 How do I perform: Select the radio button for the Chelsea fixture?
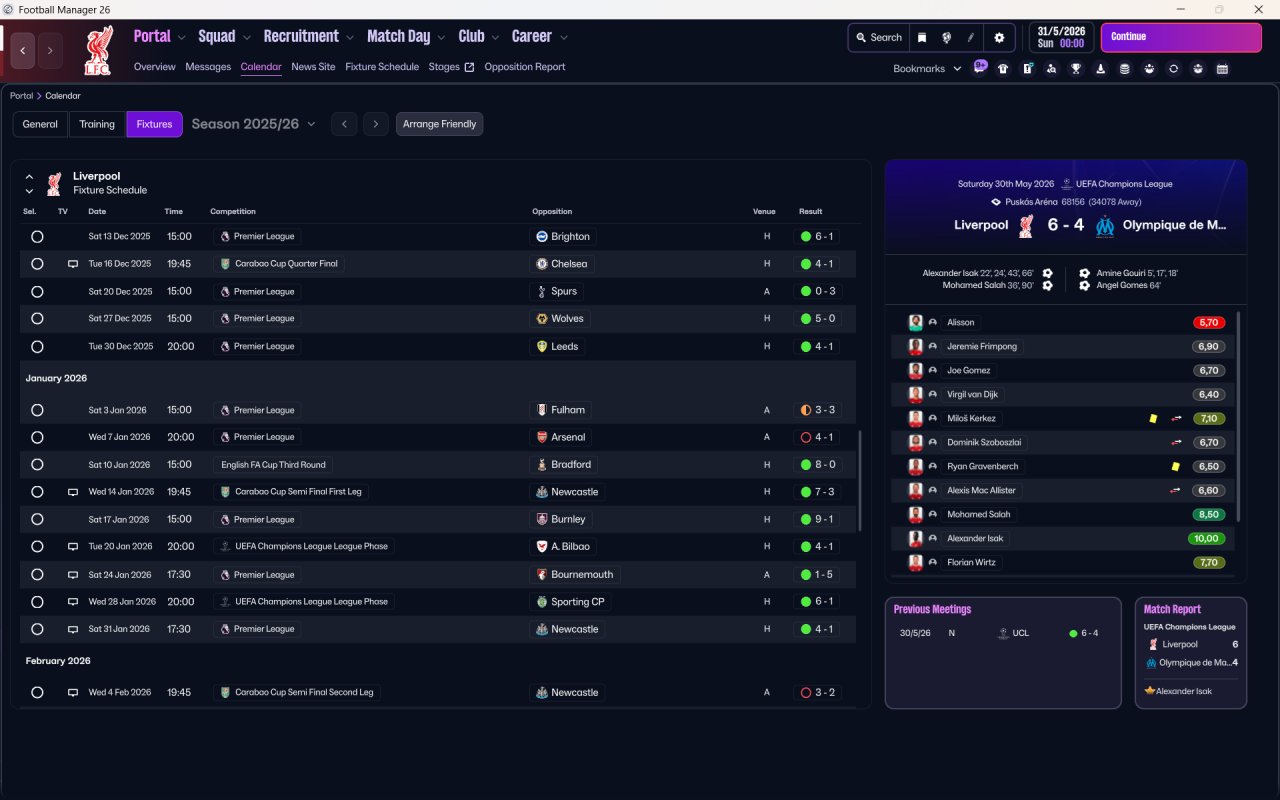(37, 264)
